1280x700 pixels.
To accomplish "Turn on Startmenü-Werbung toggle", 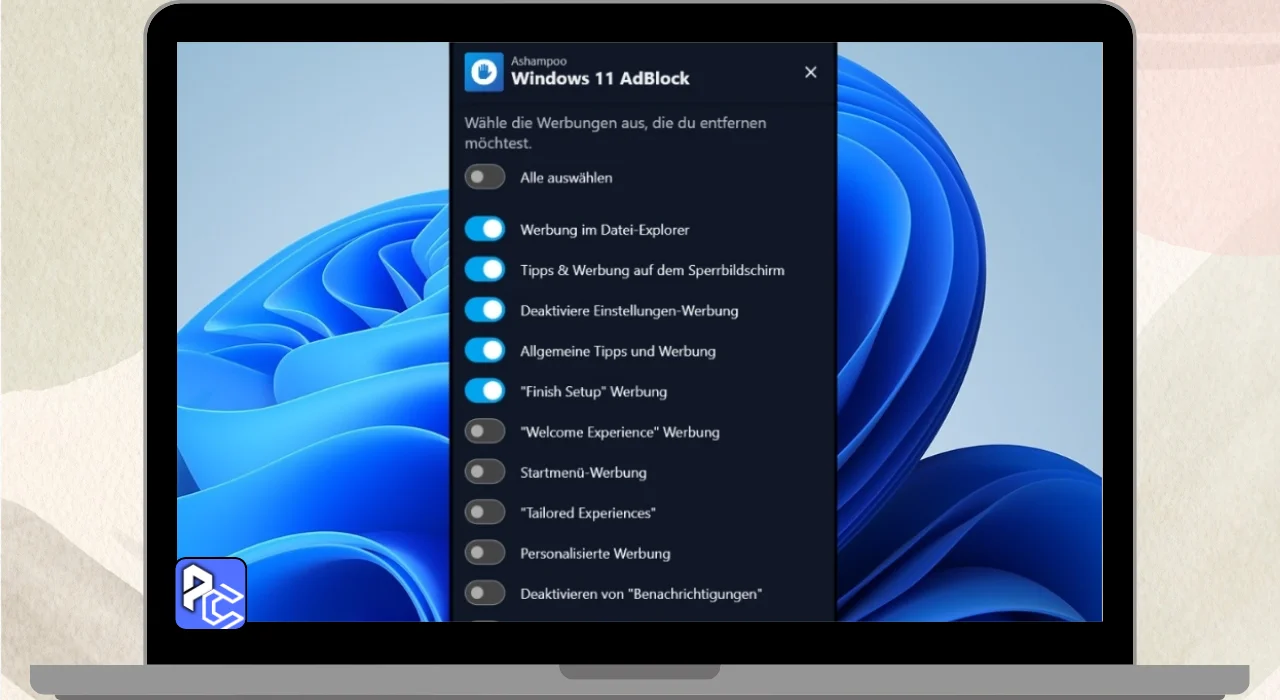I will coord(485,472).
